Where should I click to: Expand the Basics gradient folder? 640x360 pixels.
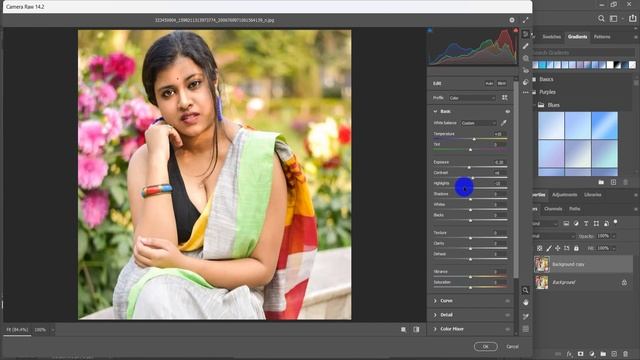[534, 79]
